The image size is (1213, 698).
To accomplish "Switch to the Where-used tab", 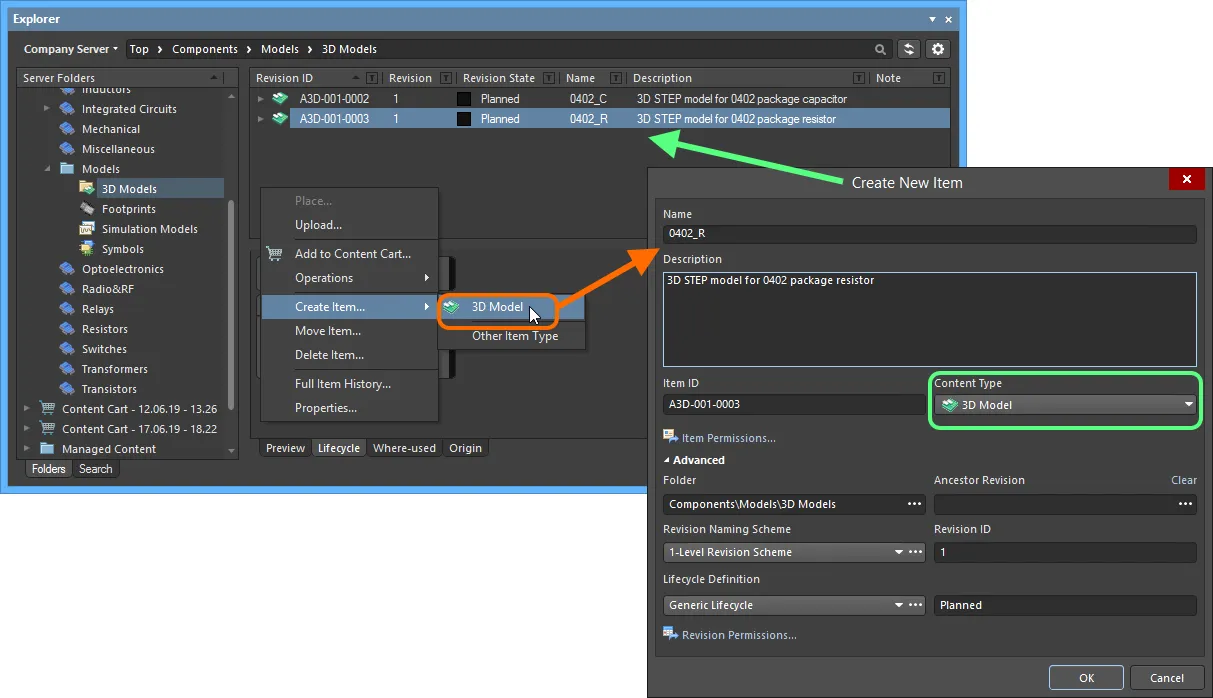I will (x=404, y=448).
